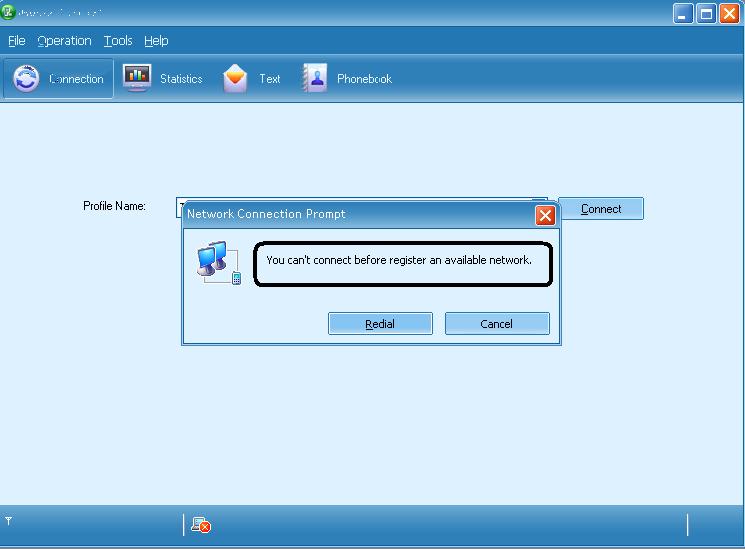Open the Connection view in toolbar
This screenshot has width=745, height=549.
(58, 79)
